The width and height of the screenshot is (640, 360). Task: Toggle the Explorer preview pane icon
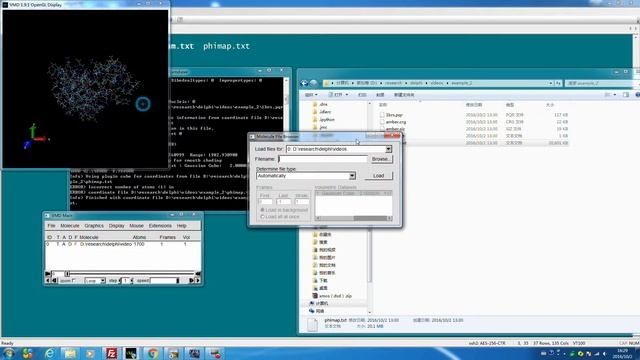point(626,95)
